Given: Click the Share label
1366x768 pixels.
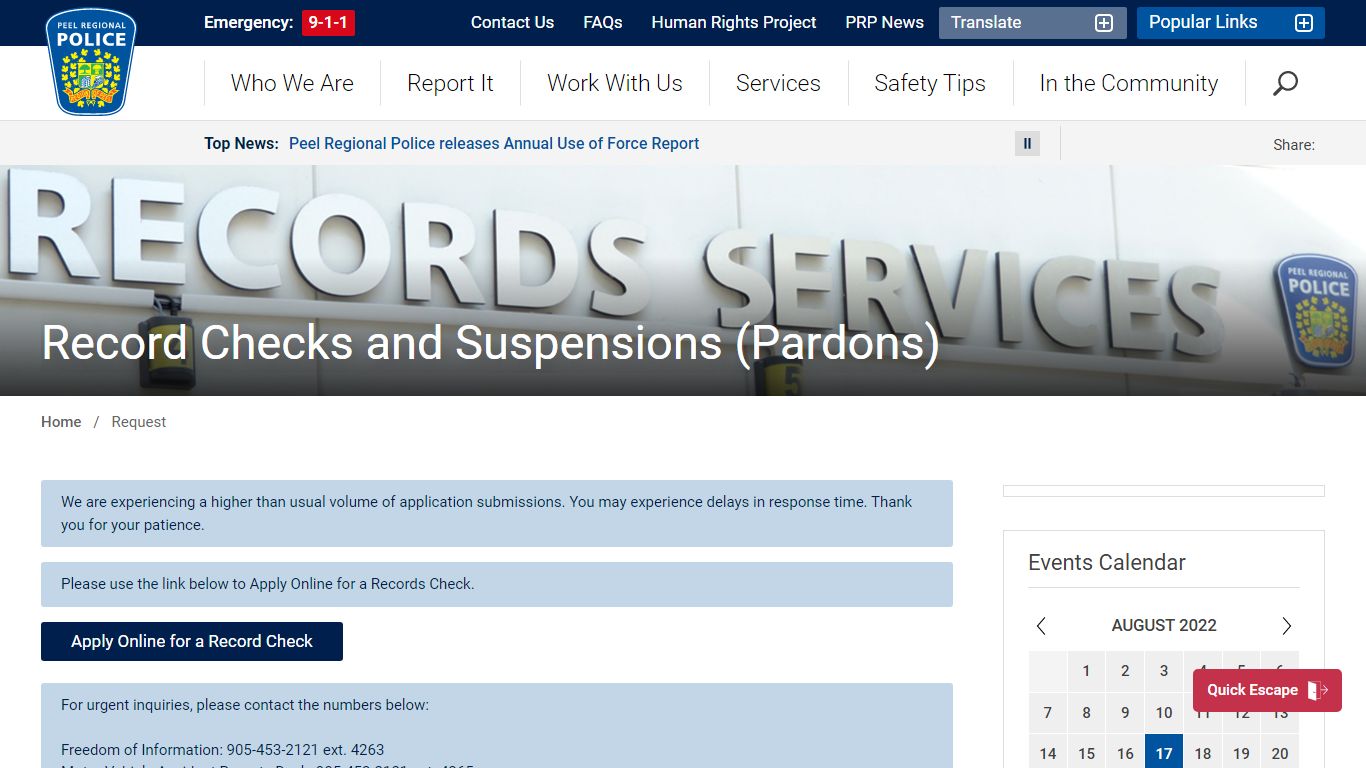Looking at the screenshot, I should click(1294, 145).
